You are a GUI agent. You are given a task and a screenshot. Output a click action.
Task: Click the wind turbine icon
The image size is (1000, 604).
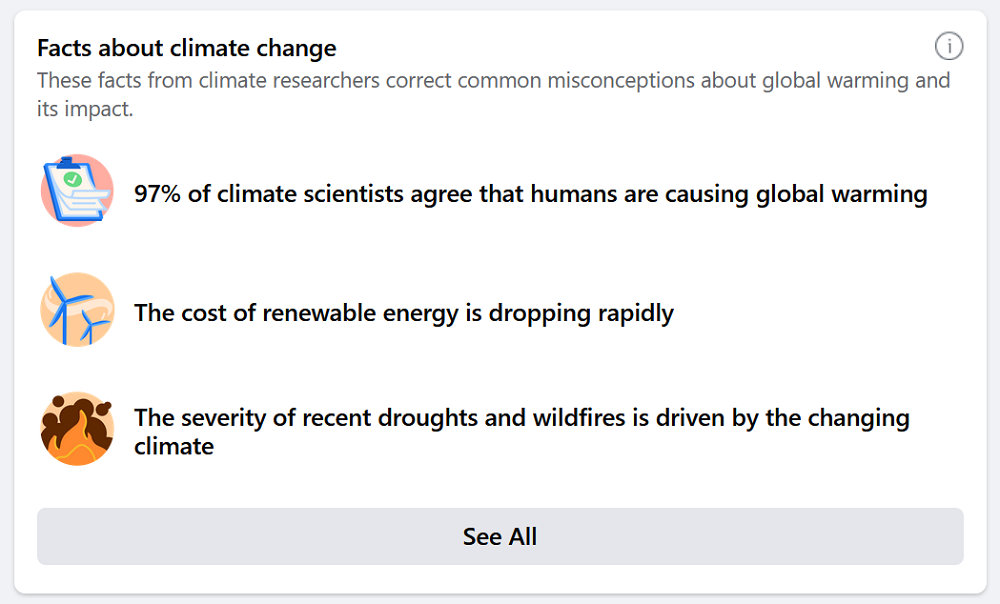pyautogui.click(x=77, y=310)
